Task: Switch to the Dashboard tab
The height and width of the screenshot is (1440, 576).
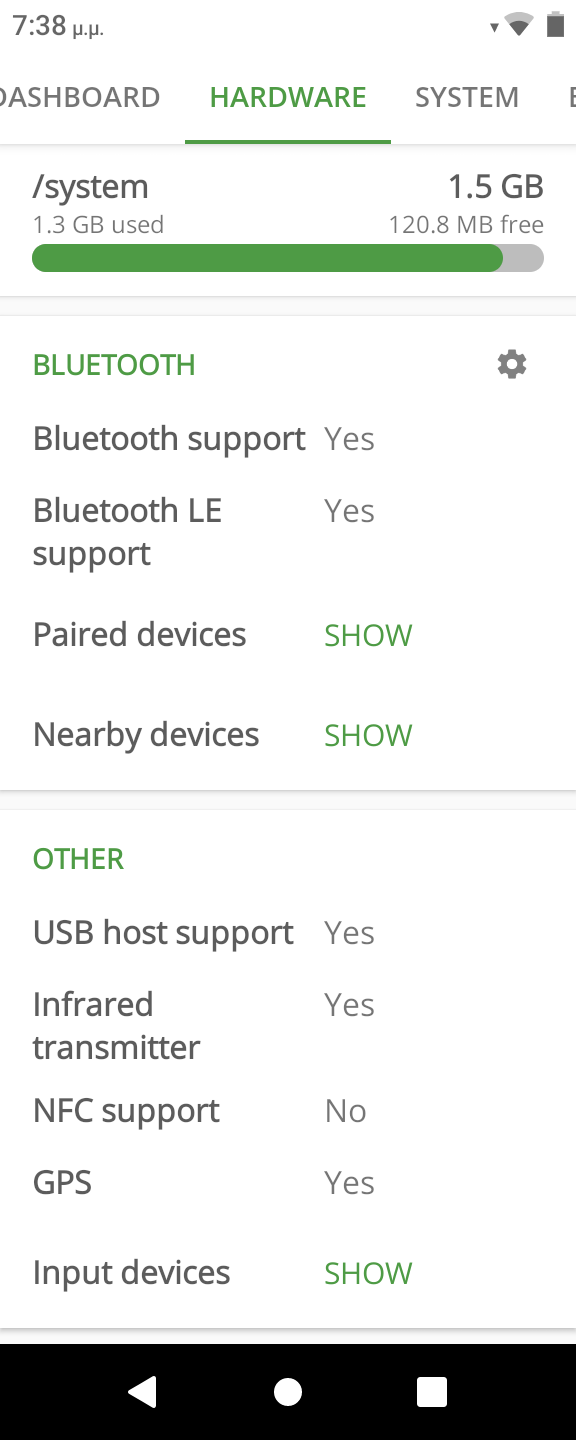Action: pos(80,97)
